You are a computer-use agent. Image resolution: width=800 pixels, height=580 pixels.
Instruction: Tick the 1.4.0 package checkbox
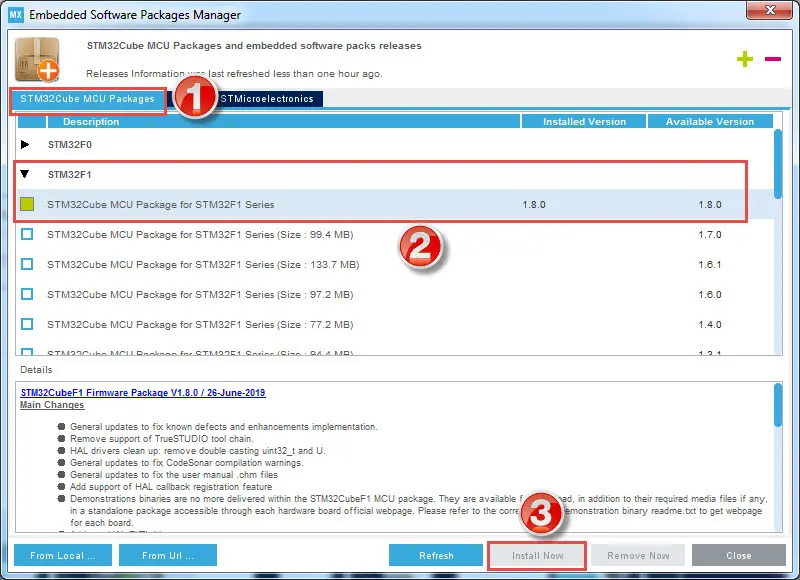(x=27, y=325)
